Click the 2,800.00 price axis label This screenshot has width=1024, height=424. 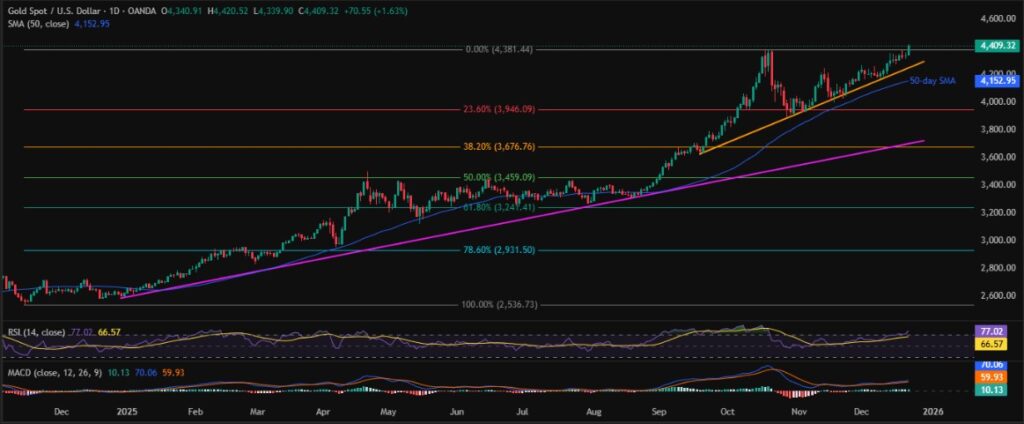998,268
